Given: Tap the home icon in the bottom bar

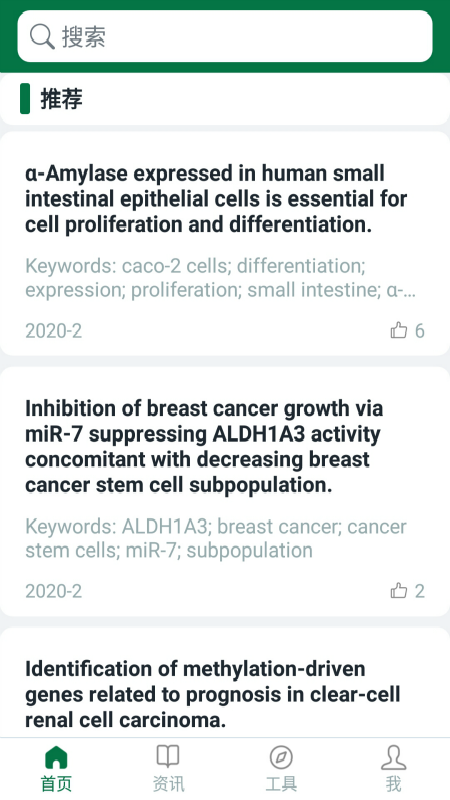Looking at the screenshot, I should coord(56,757).
